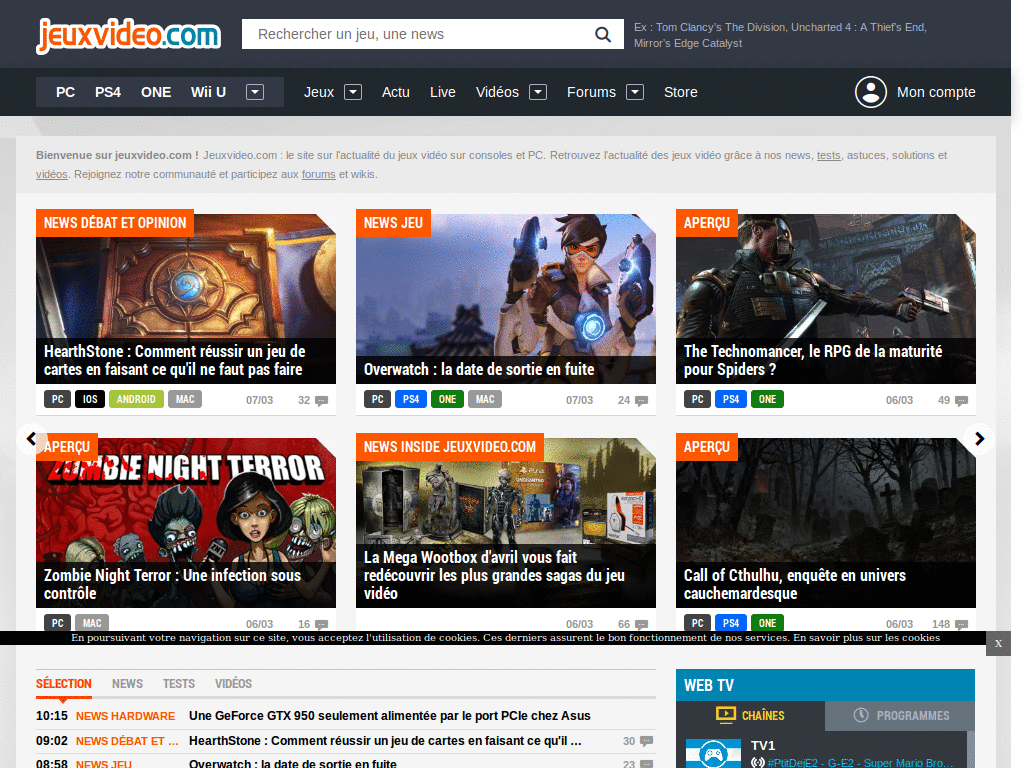Switch to the SÉLECTION tab

tap(63, 684)
